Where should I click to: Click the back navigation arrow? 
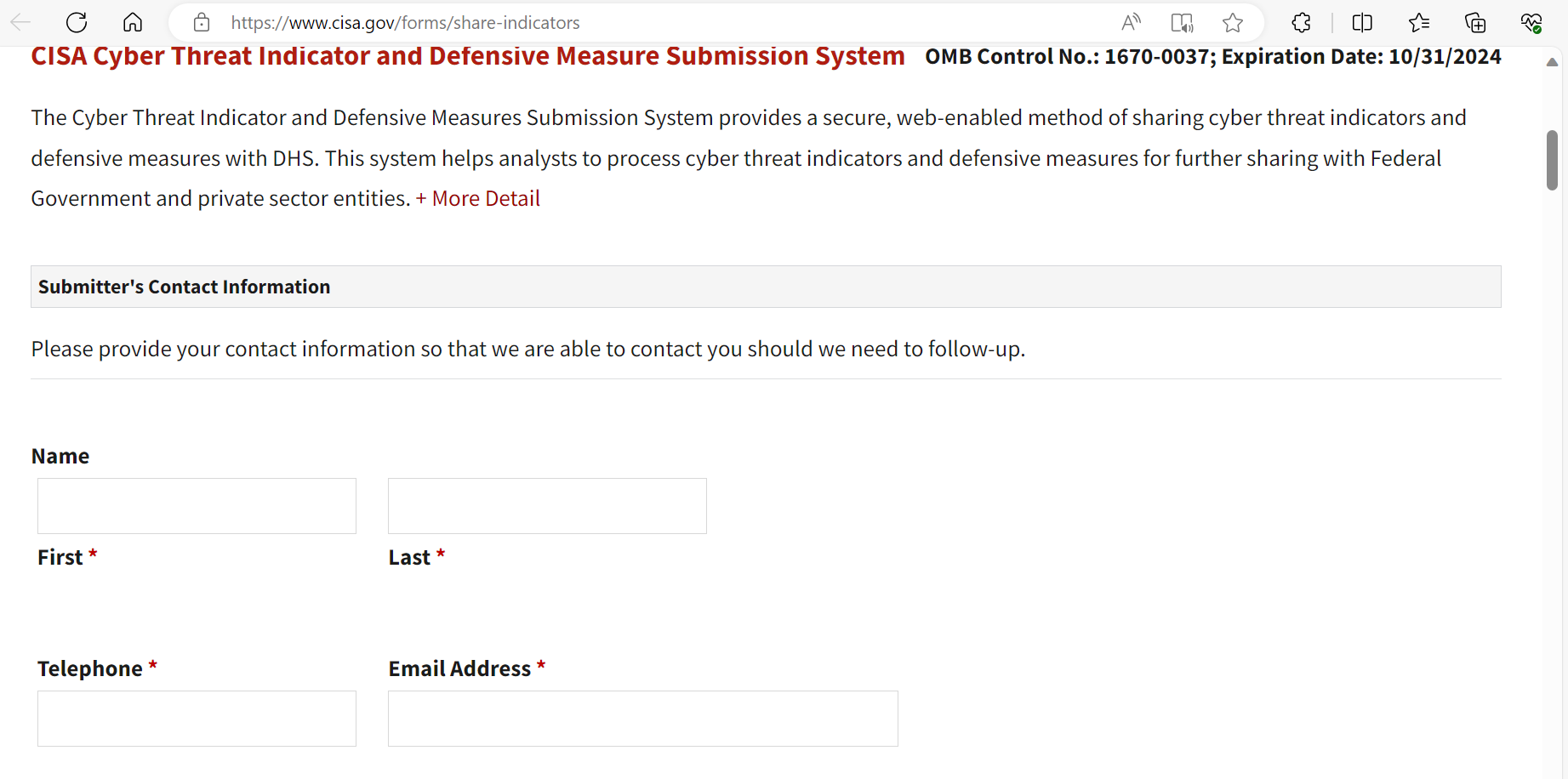[21, 23]
